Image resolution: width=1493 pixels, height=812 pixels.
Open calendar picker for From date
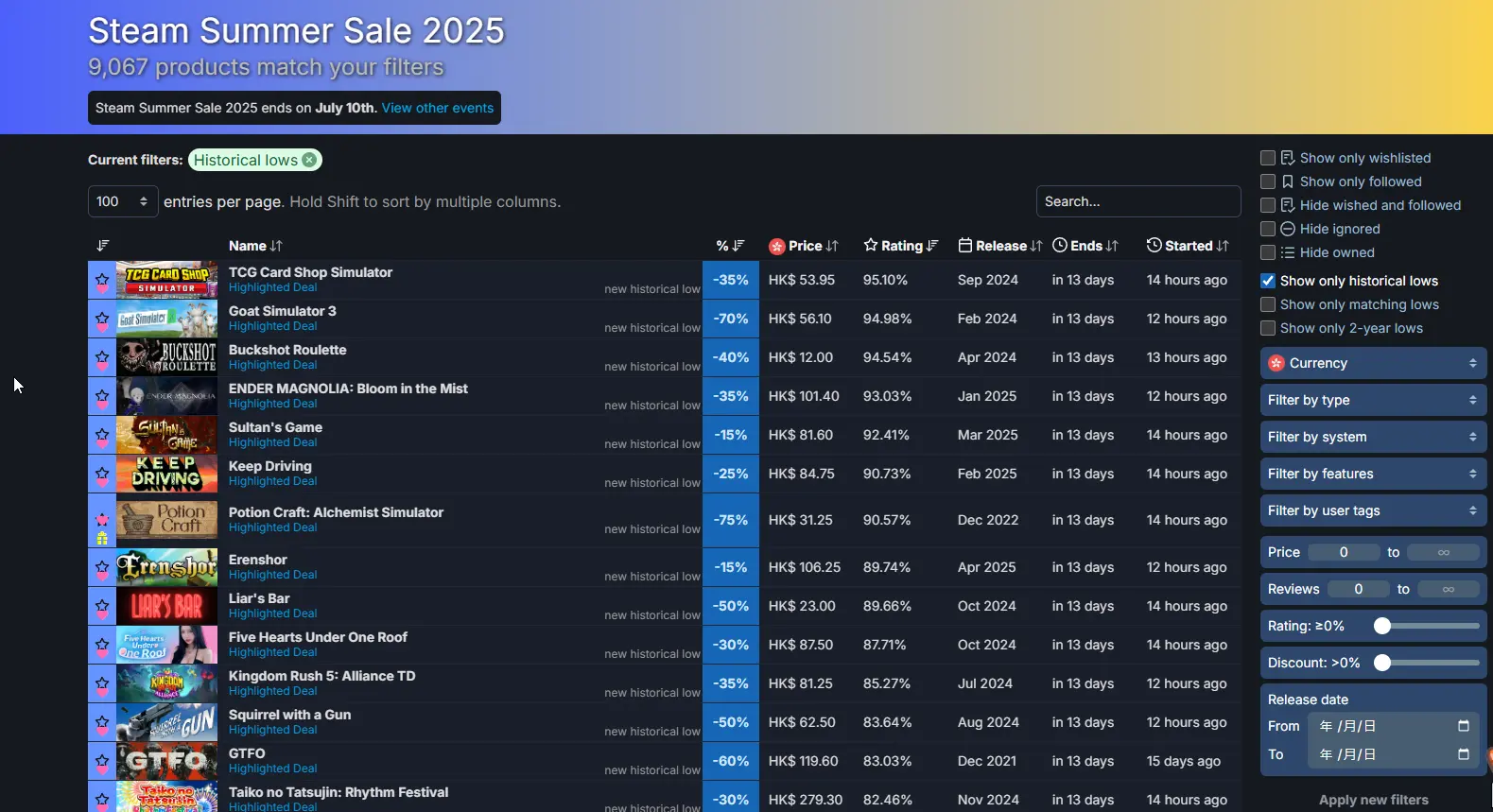coord(1464,726)
